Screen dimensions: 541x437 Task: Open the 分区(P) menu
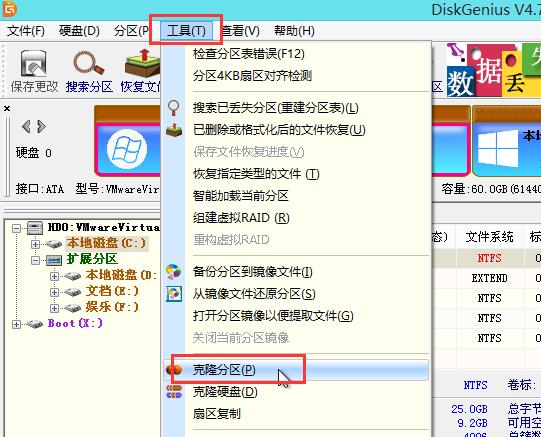click(x=131, y=31)
